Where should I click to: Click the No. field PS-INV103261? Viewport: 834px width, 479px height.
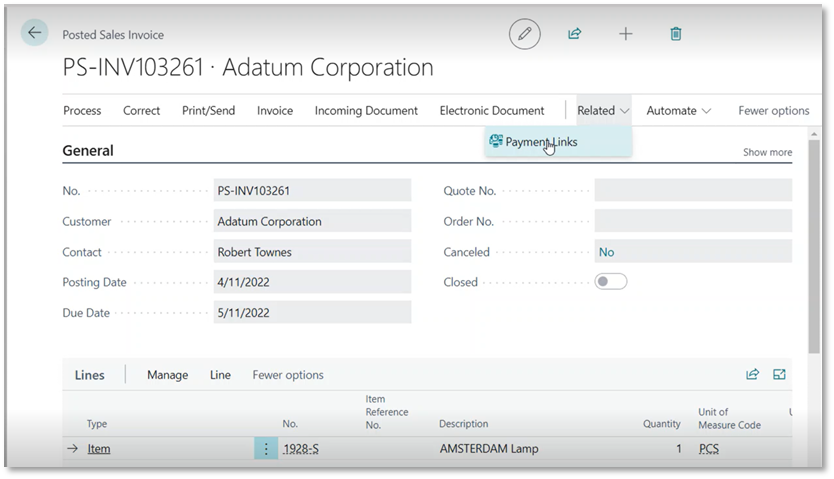click(x=312, y=190)
